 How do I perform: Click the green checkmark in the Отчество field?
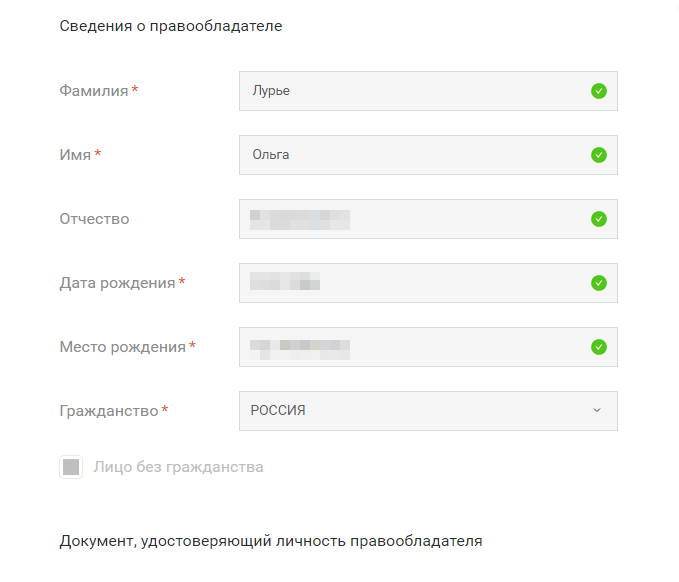point(598,219)
